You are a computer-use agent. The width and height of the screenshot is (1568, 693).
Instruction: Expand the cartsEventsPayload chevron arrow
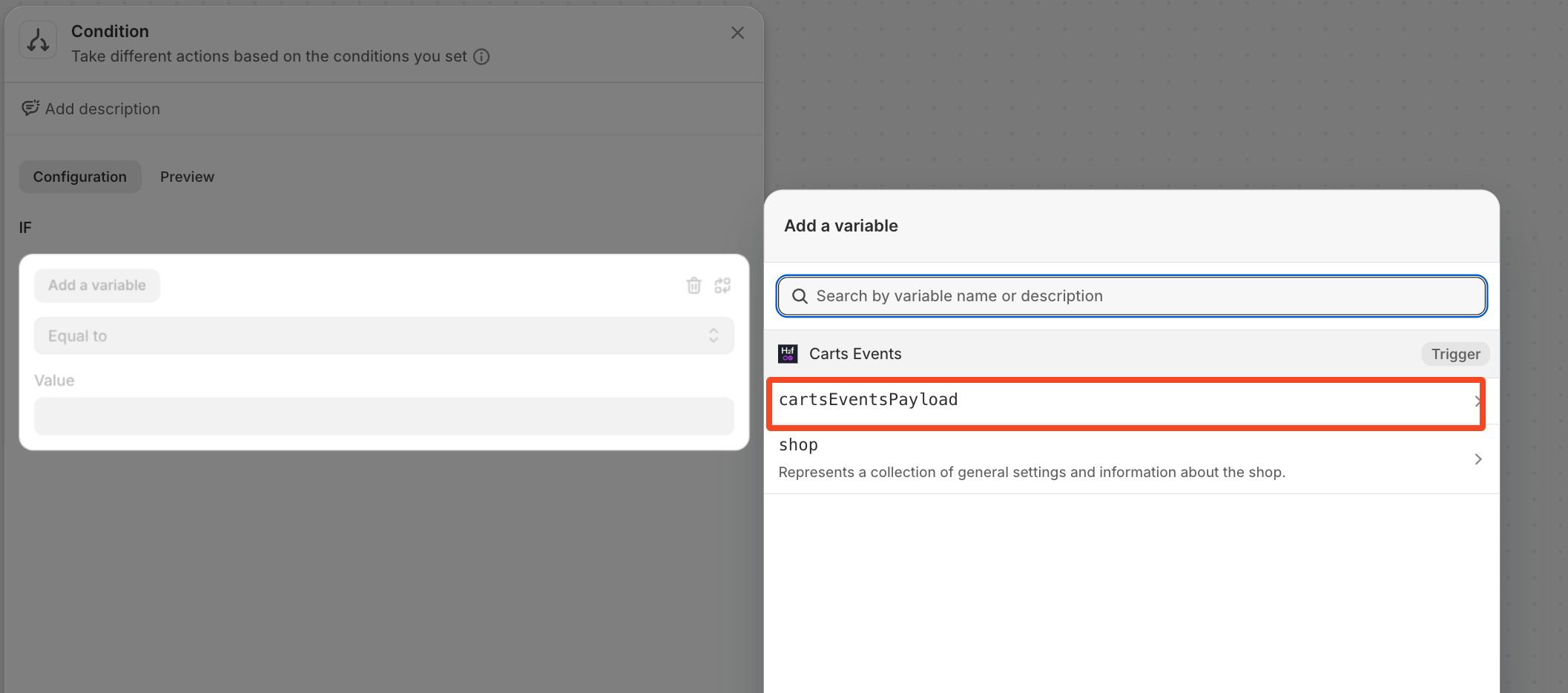pos(1477,401)
